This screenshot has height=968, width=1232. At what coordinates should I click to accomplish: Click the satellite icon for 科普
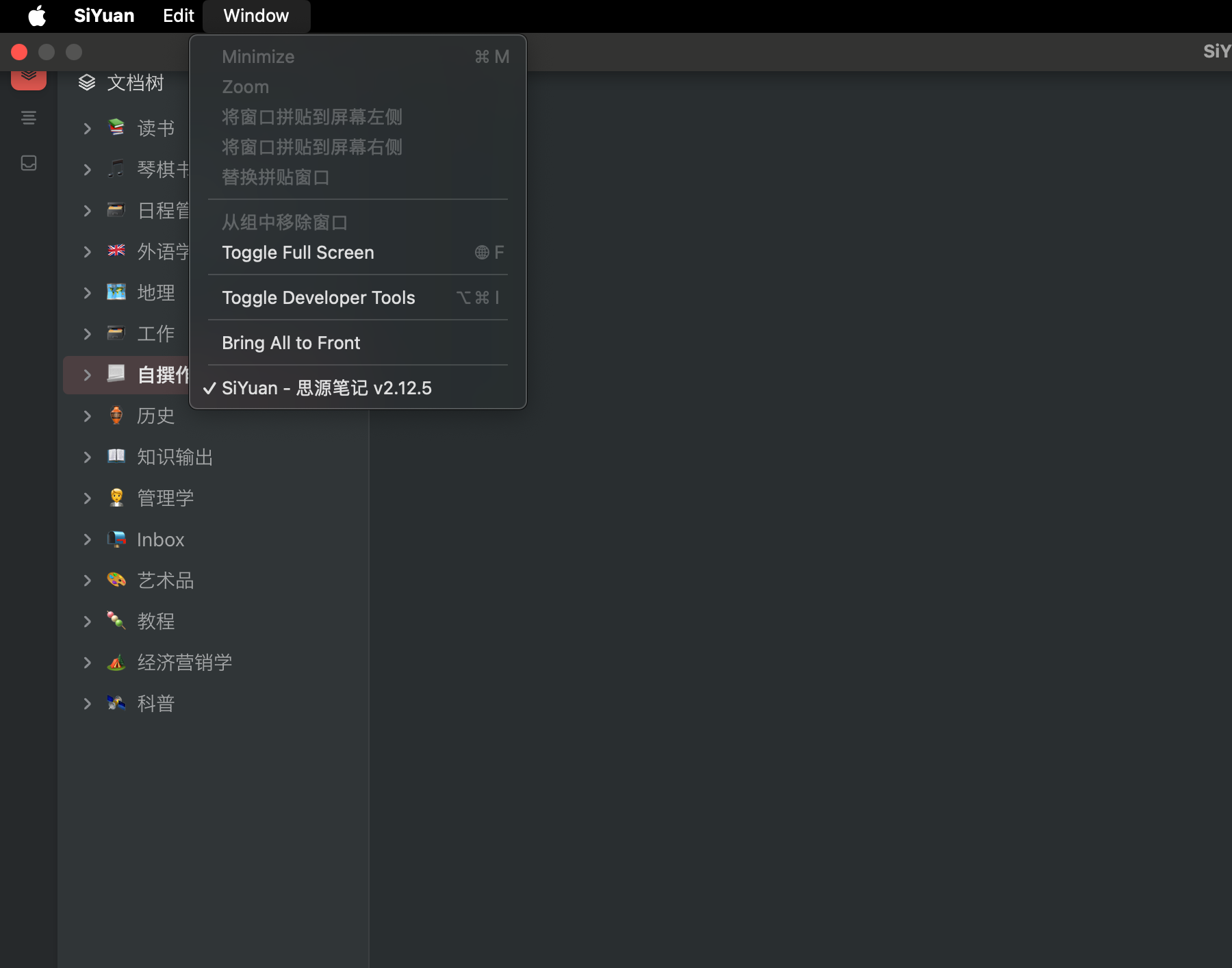coord(116,703)
